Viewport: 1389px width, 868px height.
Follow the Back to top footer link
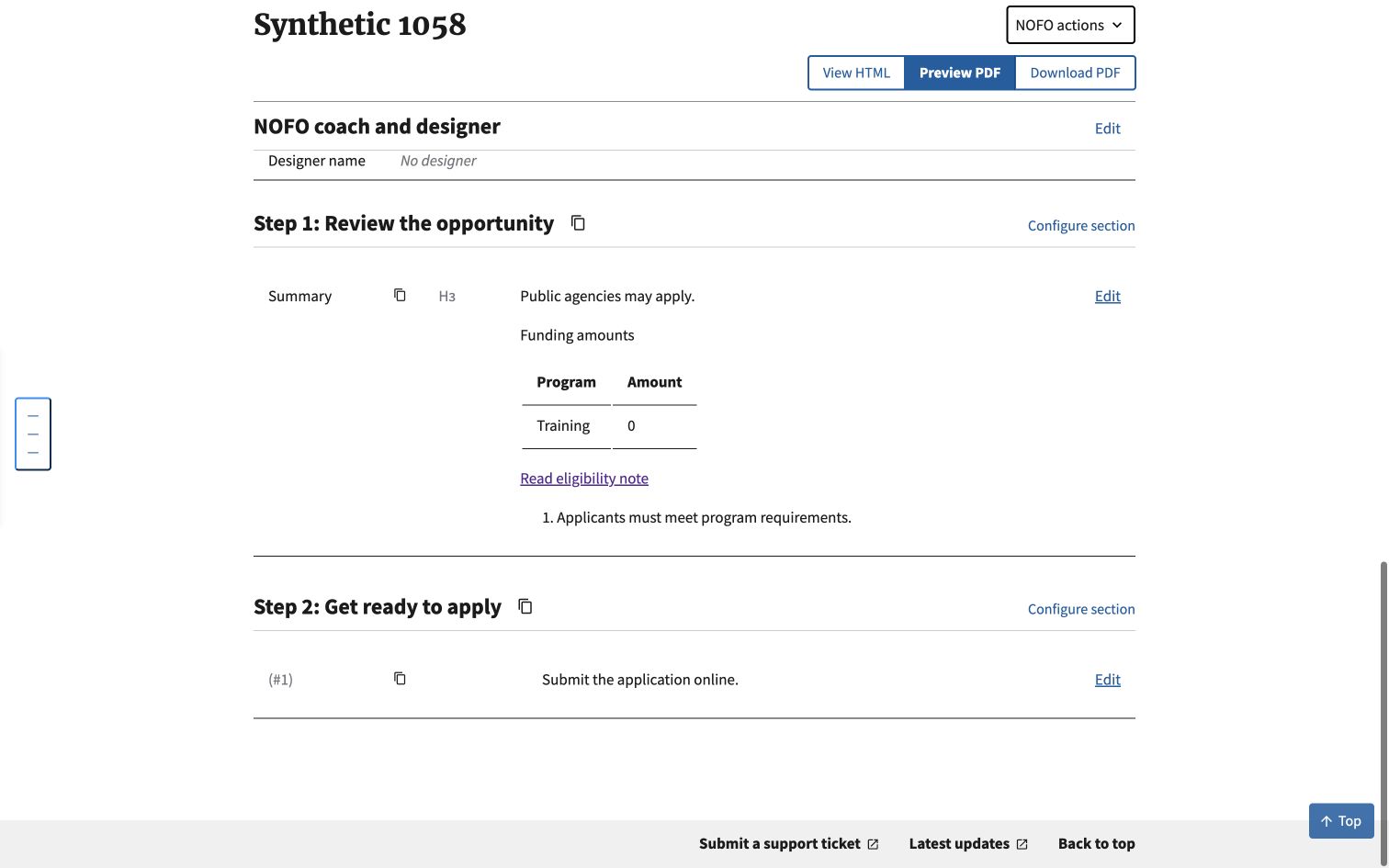[1096, 843]
